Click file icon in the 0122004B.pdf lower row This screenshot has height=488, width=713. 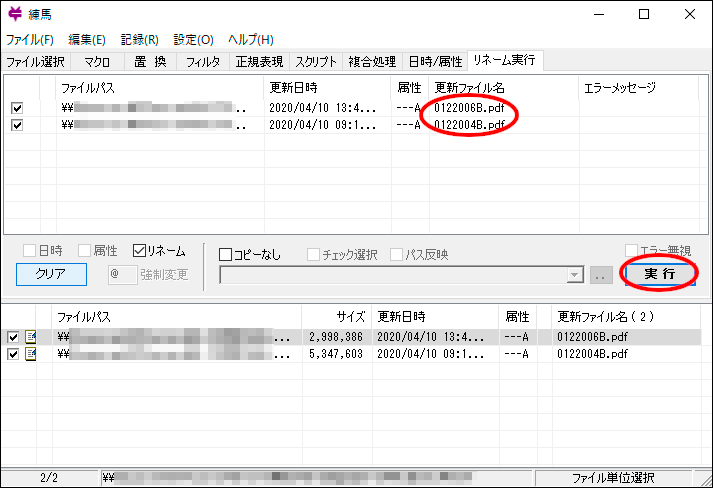[x=30, y=354]
